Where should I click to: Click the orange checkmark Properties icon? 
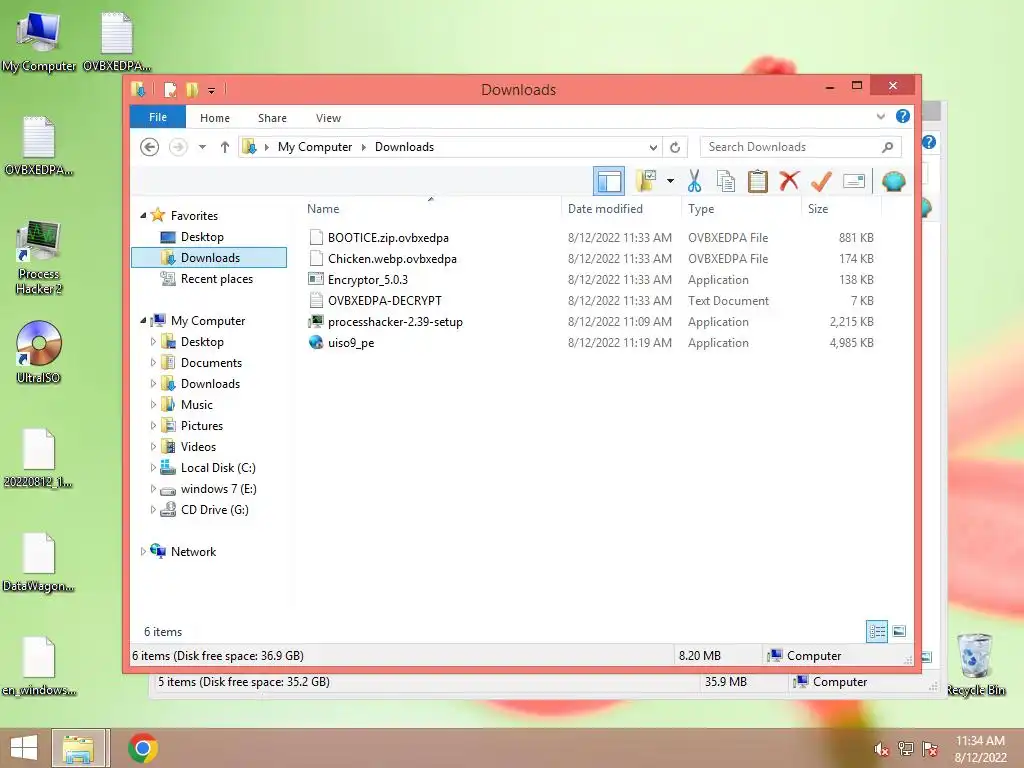tap(821, 181)
